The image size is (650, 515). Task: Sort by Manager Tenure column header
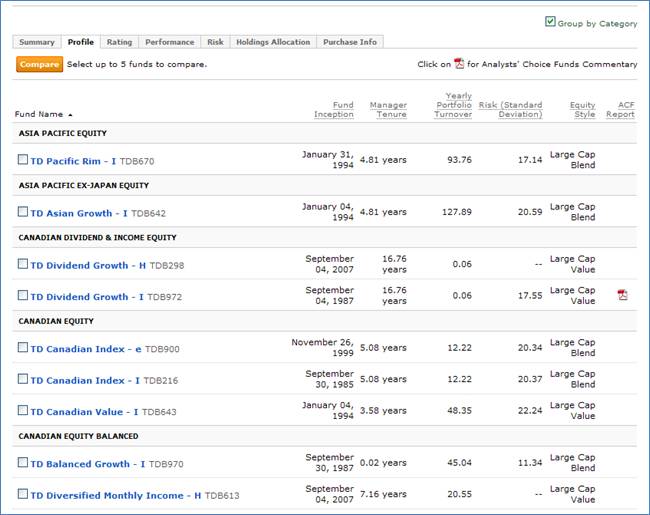coord(388,109)
